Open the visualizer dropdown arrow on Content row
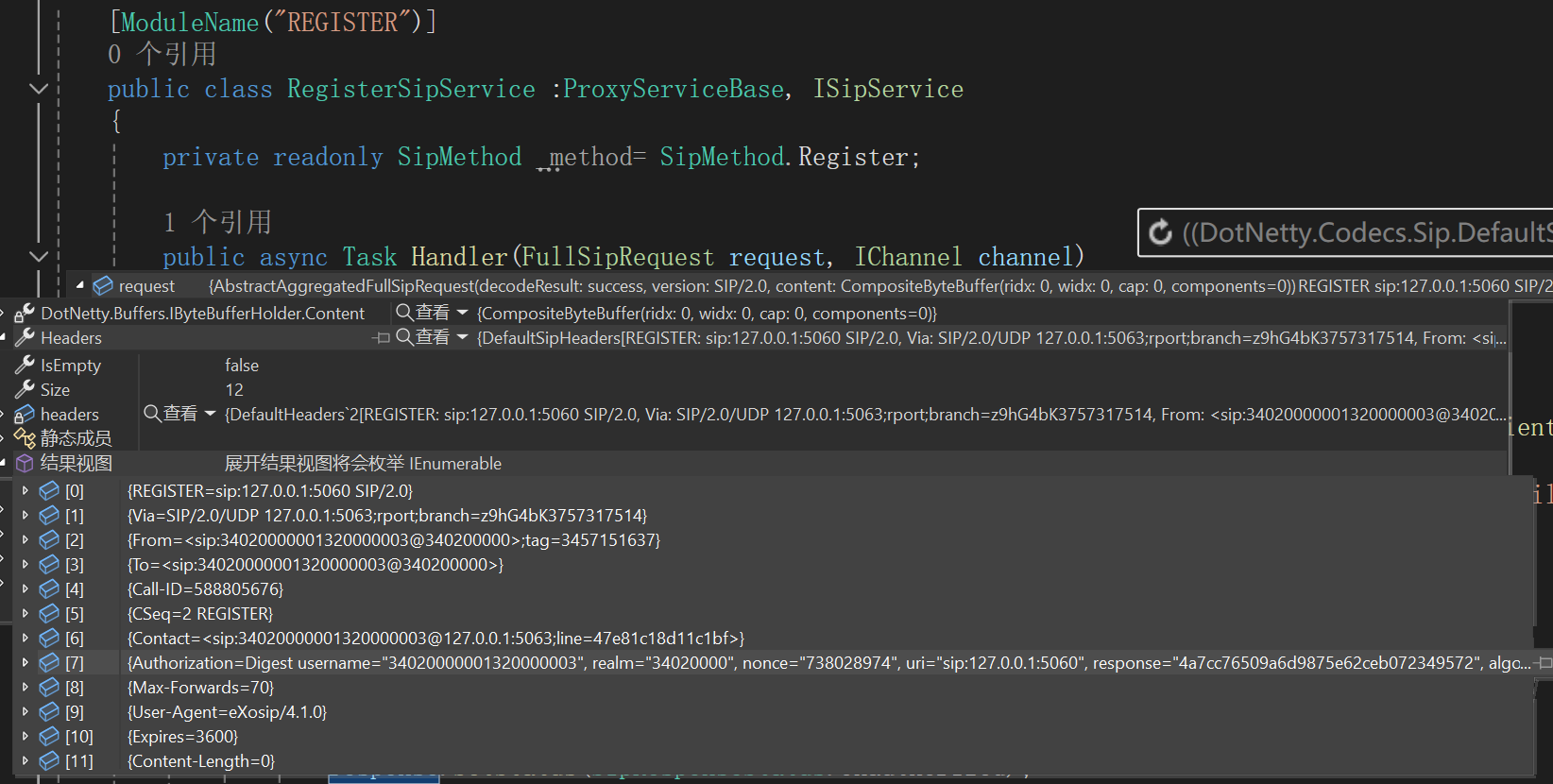1553x784 pixels. click(463, 313)
